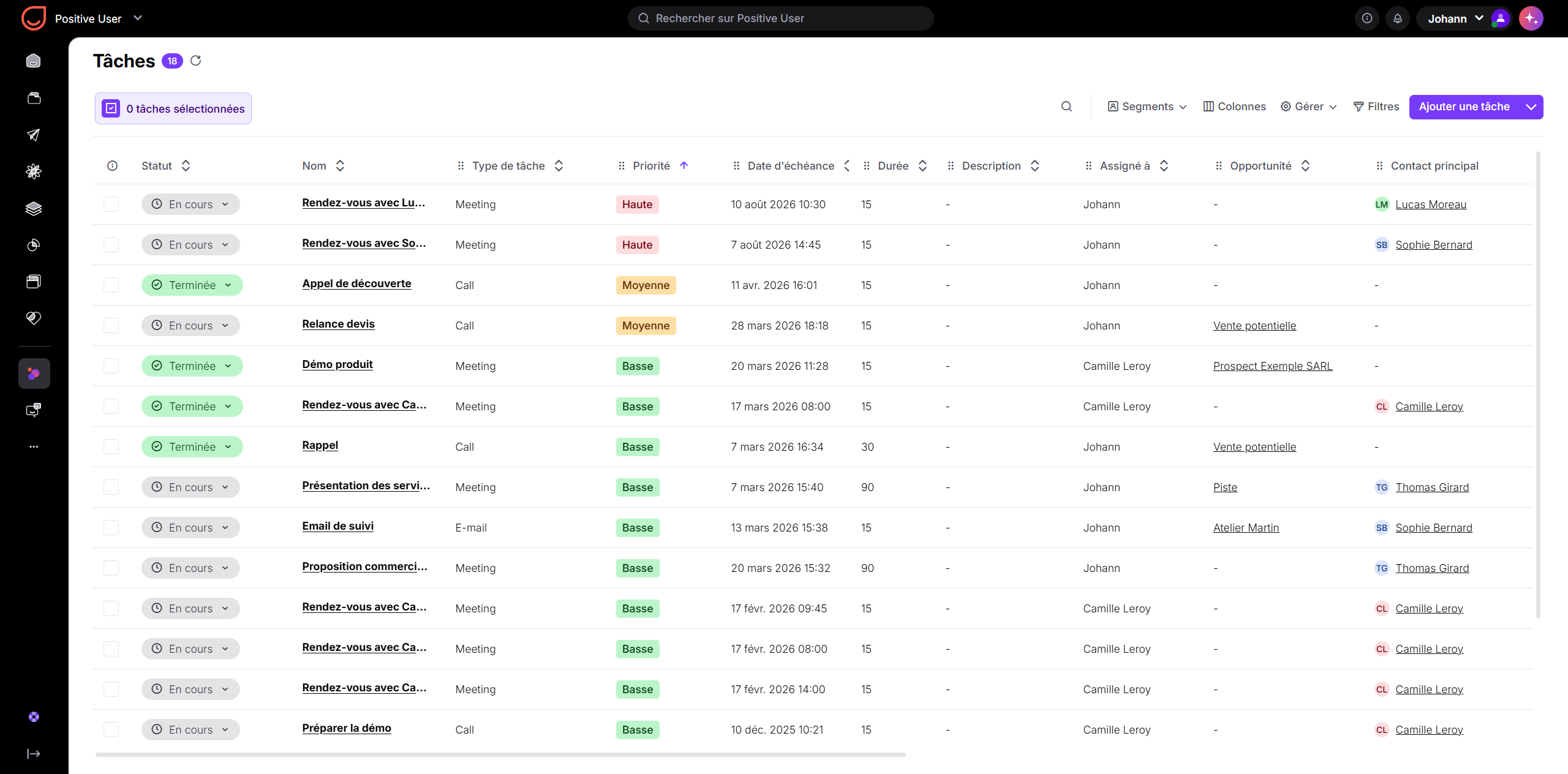1568x774 pixels.
Task: Open the notifications bell icon
Action: pyautogui.click(x=1398, y=18)
